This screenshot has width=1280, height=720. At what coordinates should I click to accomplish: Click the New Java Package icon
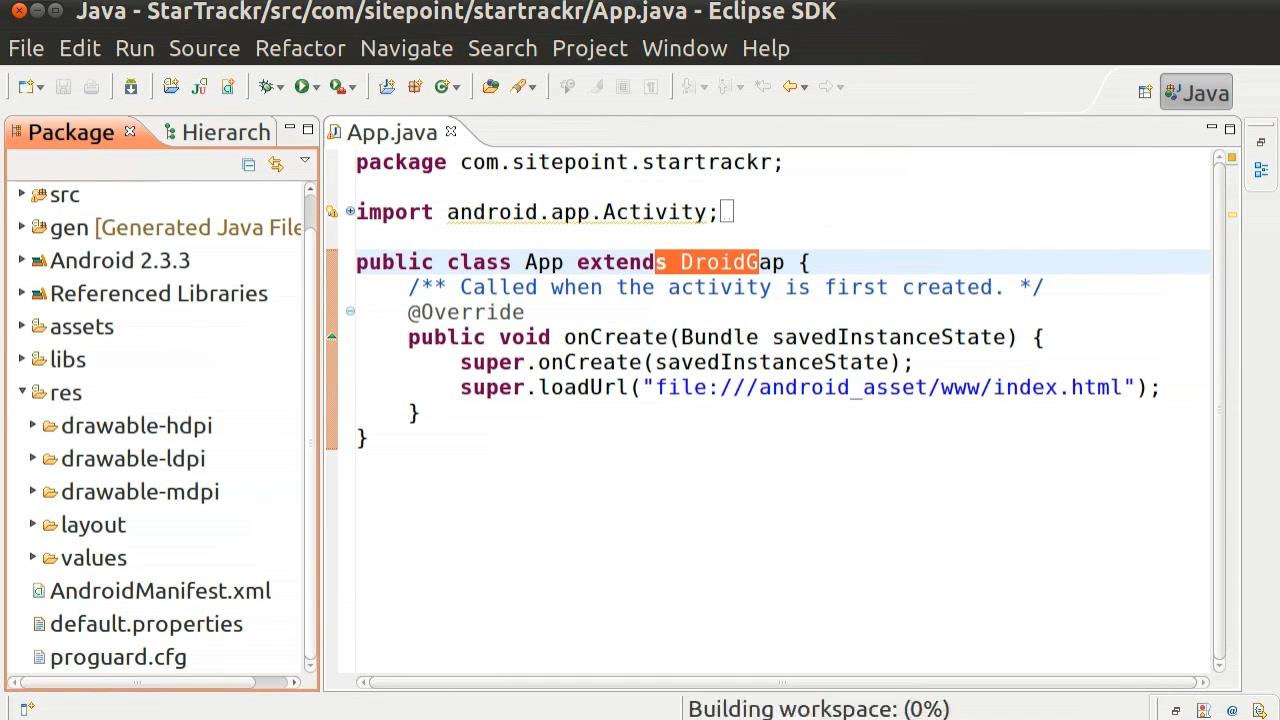[x=415, y=87]
